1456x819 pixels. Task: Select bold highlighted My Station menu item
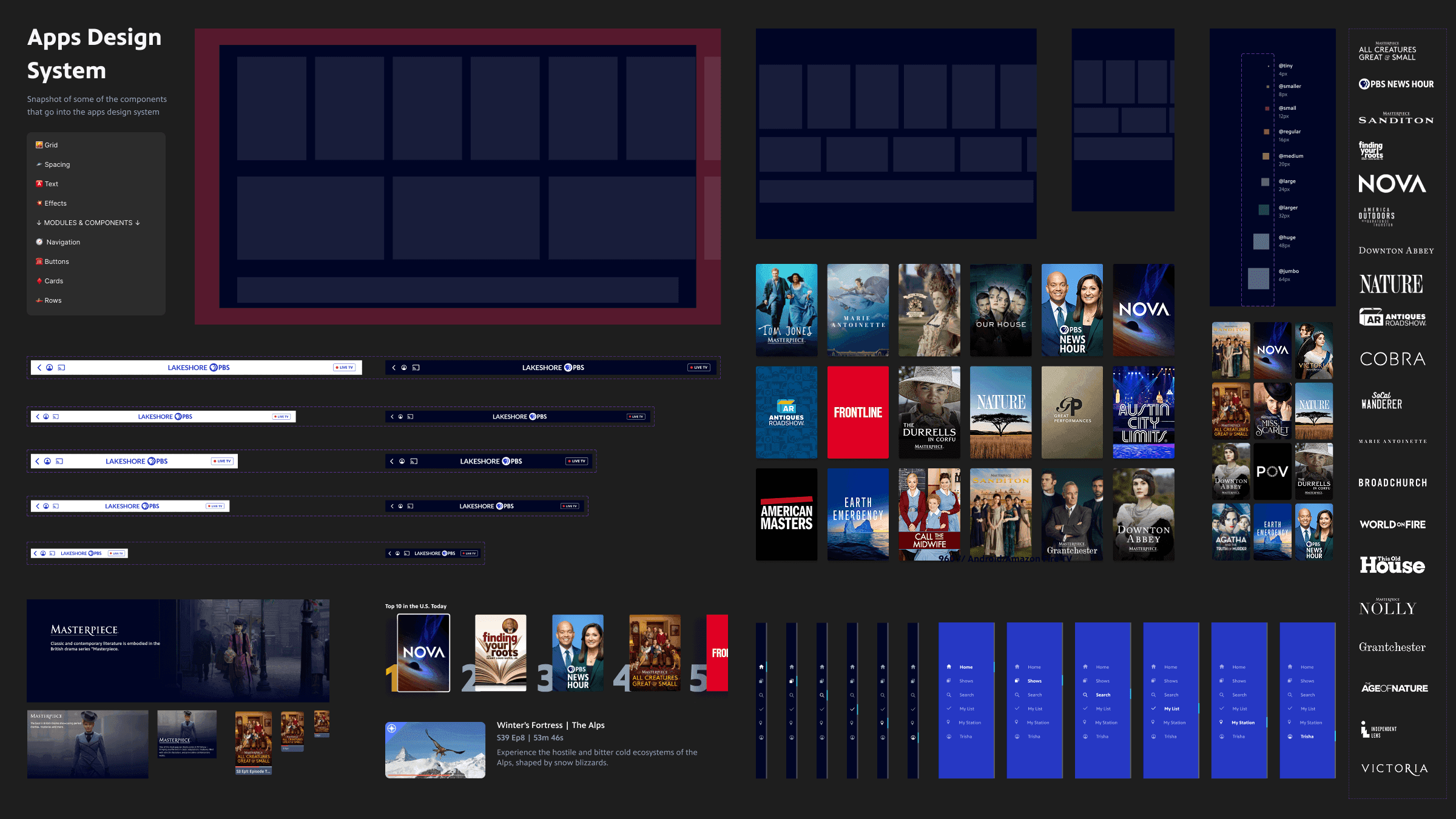1242,723
